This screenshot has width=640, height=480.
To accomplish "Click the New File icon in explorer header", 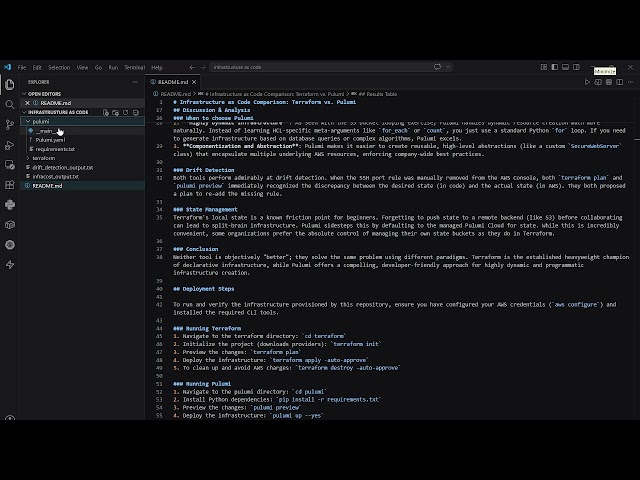I will 106,112.
